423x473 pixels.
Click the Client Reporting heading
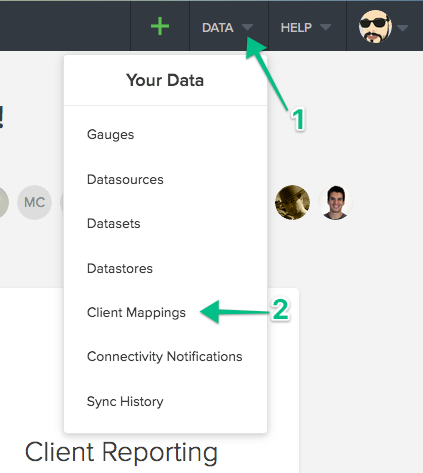121,452
